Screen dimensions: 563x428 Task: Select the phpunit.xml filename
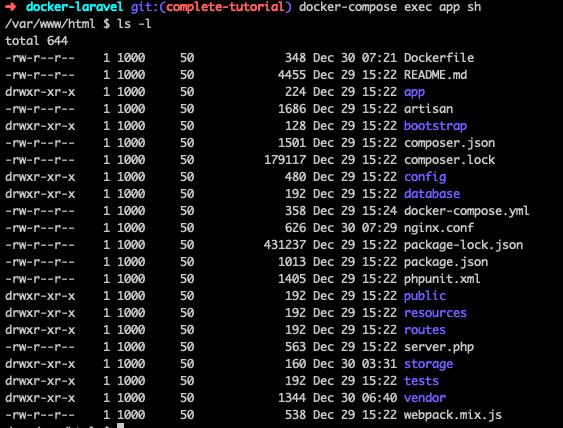tap(442, 279)
